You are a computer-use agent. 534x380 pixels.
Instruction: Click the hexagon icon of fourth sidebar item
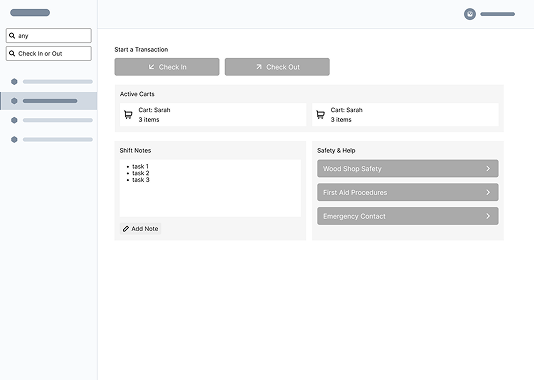point(14,140)
